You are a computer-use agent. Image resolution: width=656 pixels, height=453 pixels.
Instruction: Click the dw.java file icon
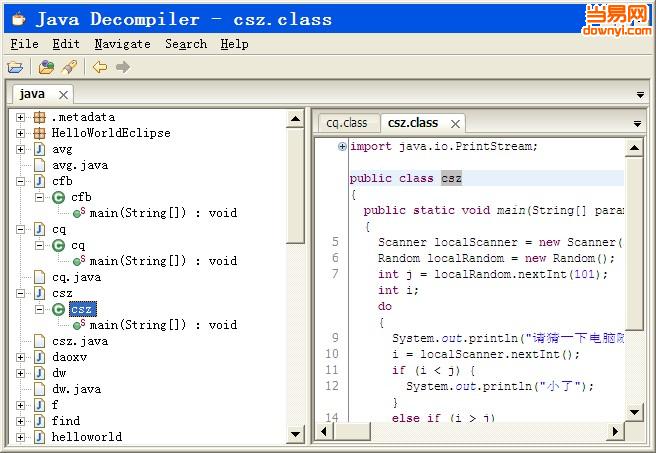point(39,389)
